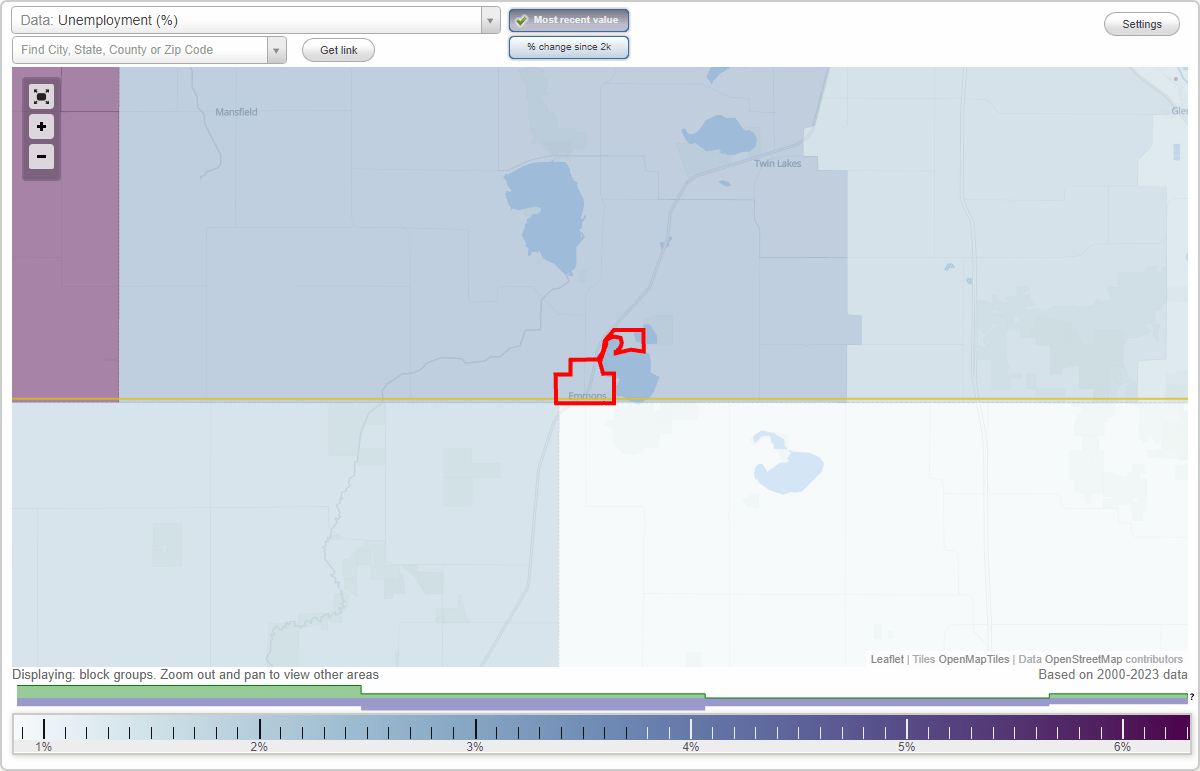Switch to the '% change since 2k' view

pos(569,46)
